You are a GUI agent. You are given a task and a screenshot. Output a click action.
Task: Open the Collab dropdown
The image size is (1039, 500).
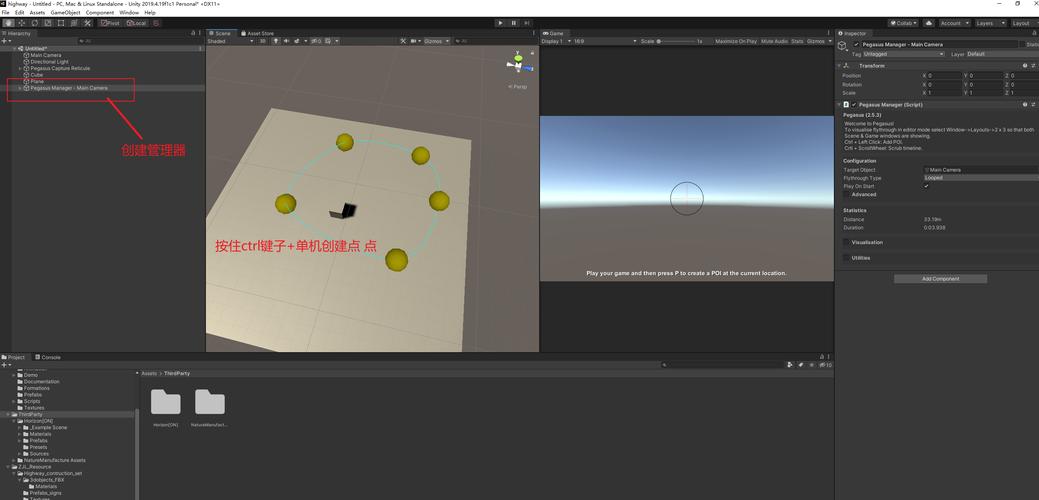[905, 23]
